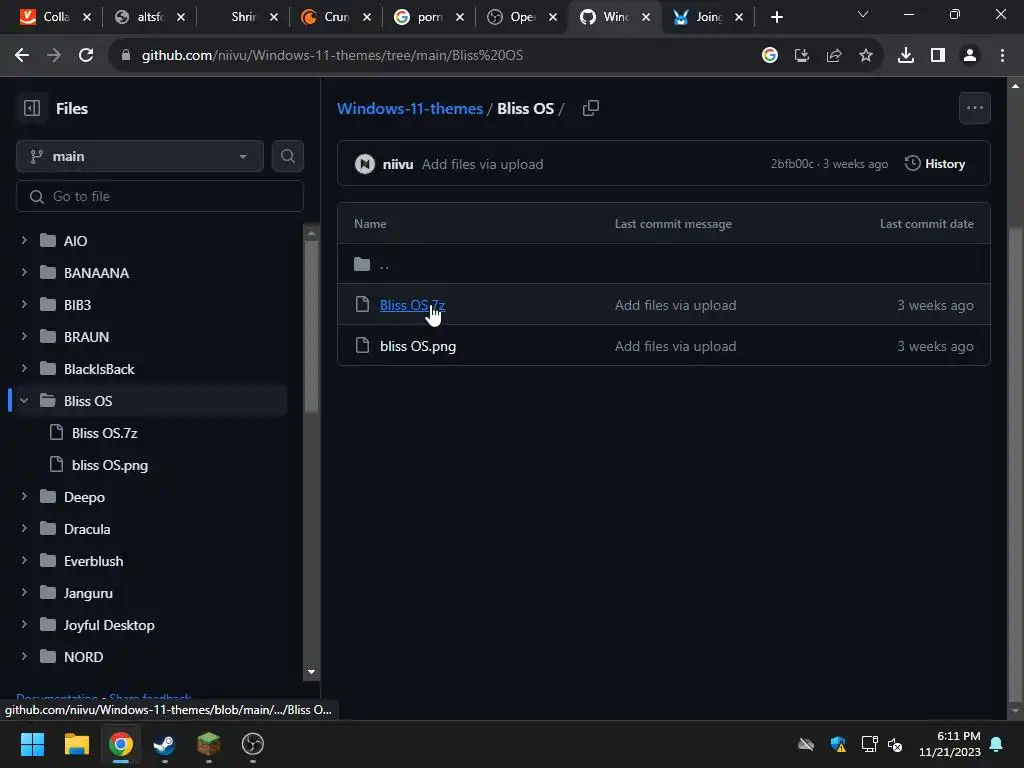Expand the Deepo folder
Image resolution: width=1024 pixels, height=768 pixels.
click(24, 496)
